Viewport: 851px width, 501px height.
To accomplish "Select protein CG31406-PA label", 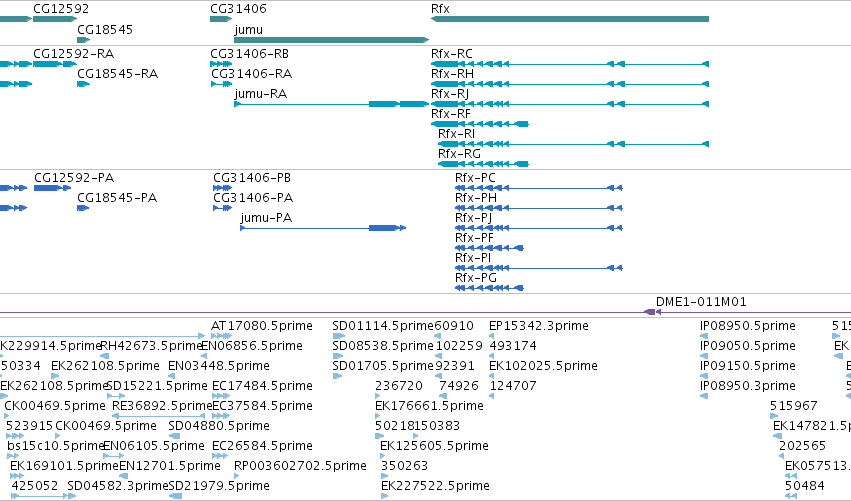I will point(253,198).
